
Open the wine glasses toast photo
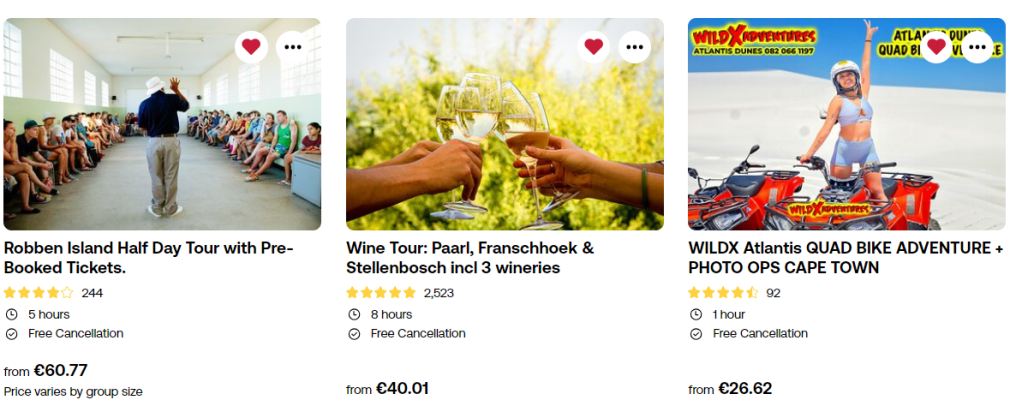(x=504, y=140)
